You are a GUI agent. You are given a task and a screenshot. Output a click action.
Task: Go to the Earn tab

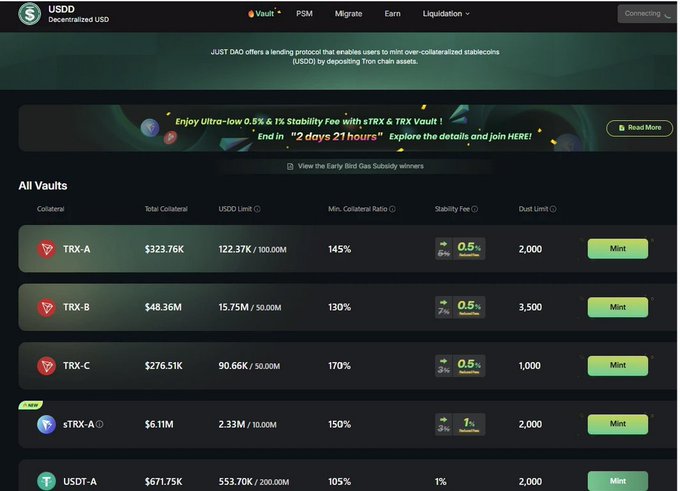(392, 13)
